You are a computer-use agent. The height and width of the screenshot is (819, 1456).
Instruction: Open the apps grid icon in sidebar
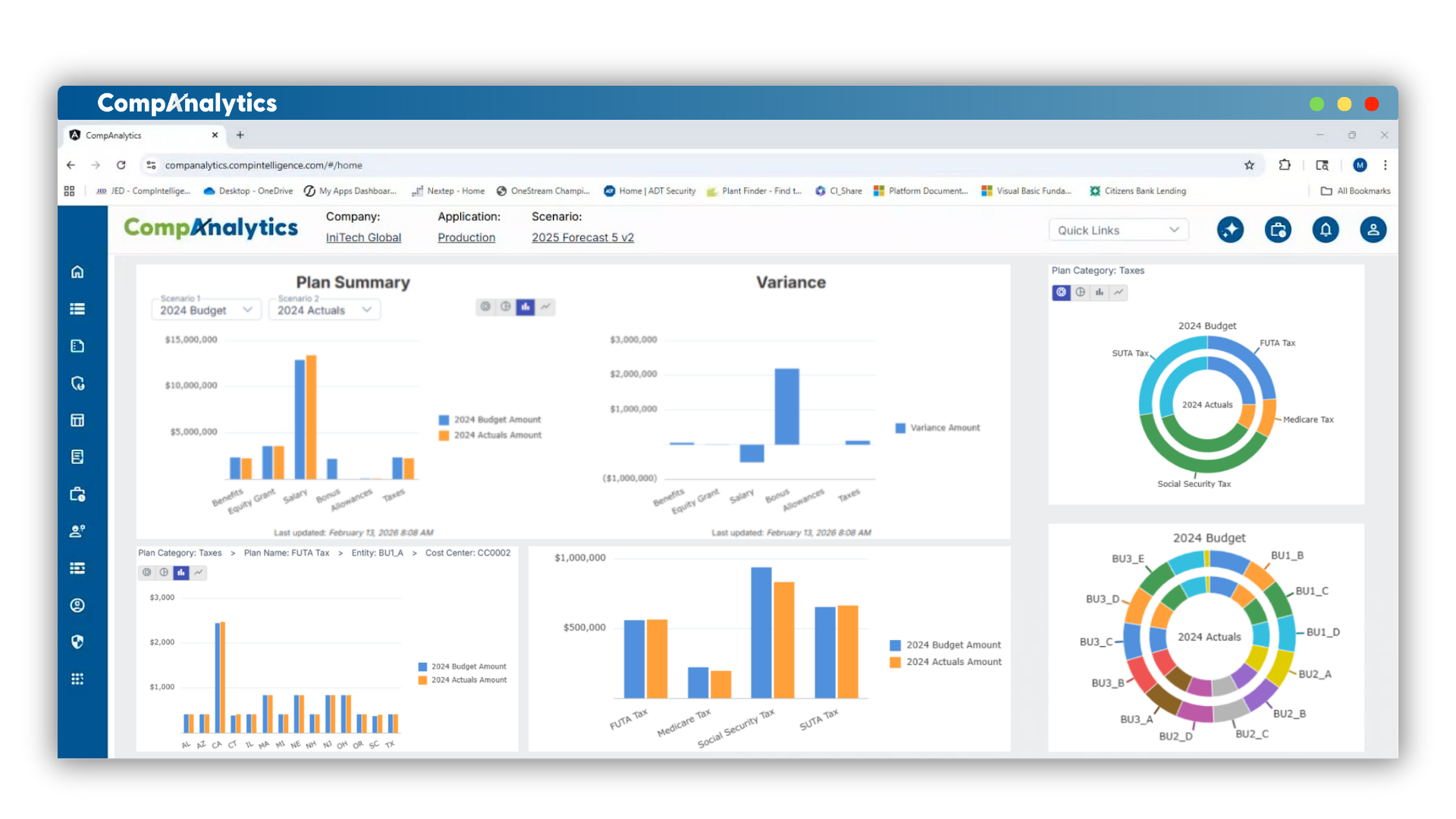[x=77, y=679]
